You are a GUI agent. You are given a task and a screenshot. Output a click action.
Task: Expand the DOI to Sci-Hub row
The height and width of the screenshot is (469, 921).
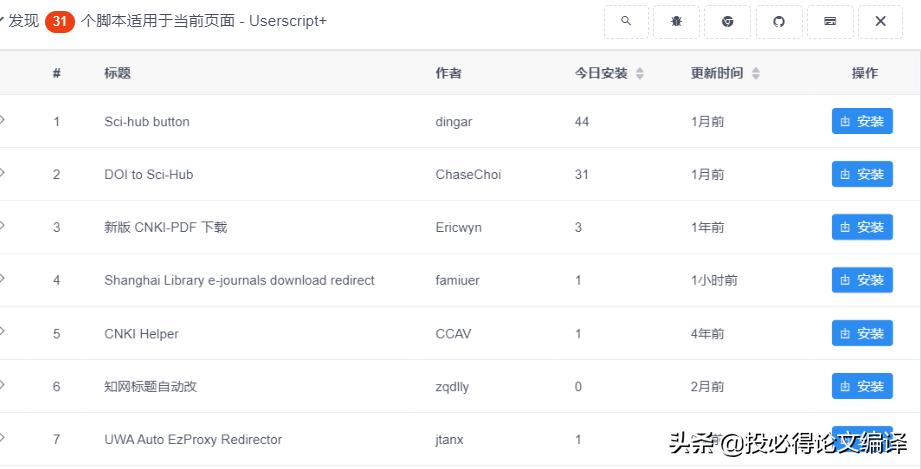pyautogui.click(x=2, y=172)
